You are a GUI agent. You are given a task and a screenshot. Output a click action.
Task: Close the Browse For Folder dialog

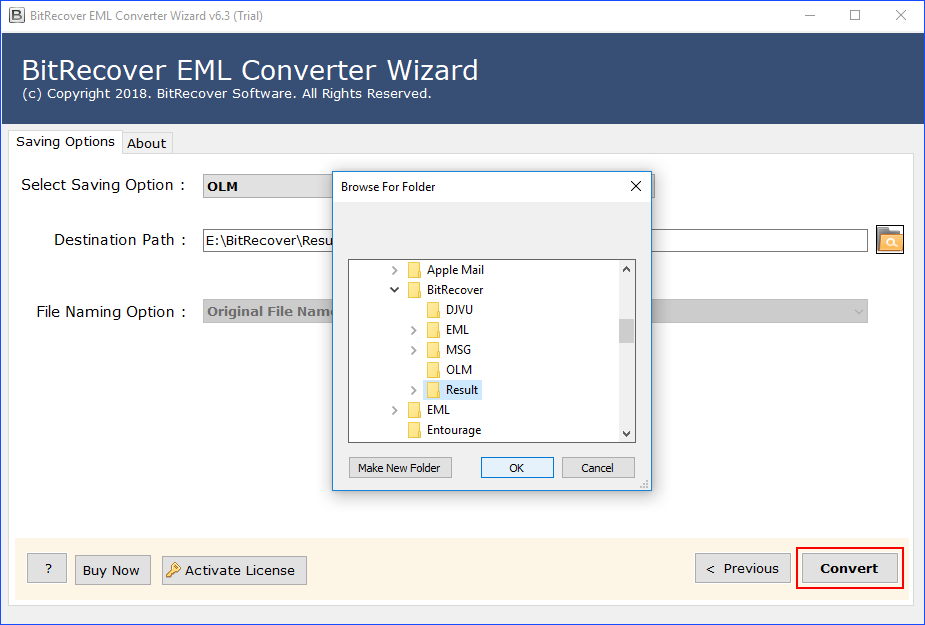(635, 187)
